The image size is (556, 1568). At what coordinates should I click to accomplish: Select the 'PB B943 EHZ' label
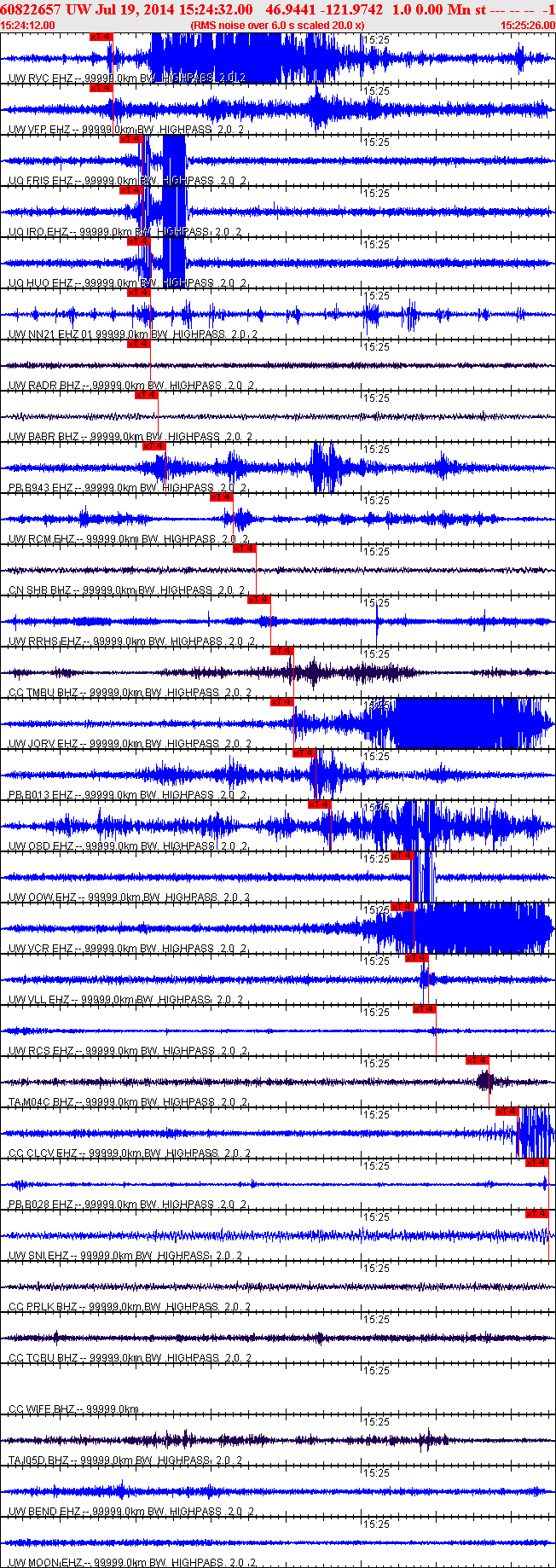(x=41, y=488)
